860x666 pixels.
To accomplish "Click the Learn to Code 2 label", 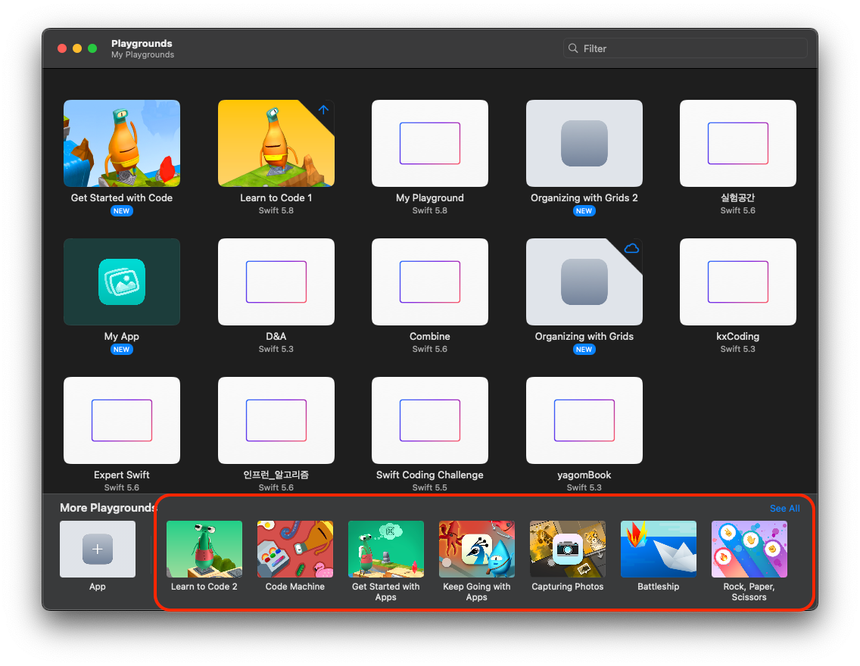I will pyautogui.click(x=204, y=586).
